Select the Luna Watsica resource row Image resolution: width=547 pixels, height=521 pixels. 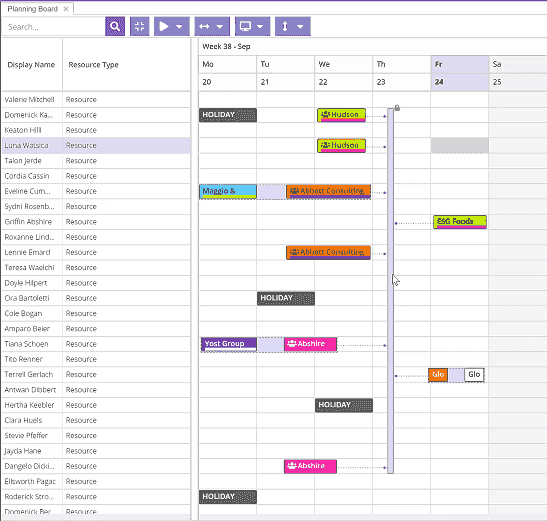pyautogui.click(x=96, y=146)
